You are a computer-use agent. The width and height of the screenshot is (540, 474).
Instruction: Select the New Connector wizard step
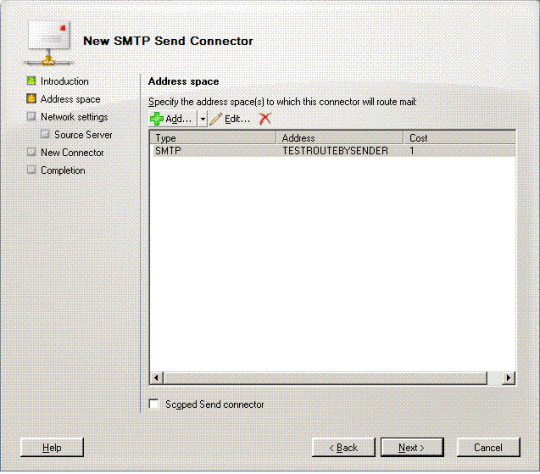pyautogui.click(x=72, y=152)
